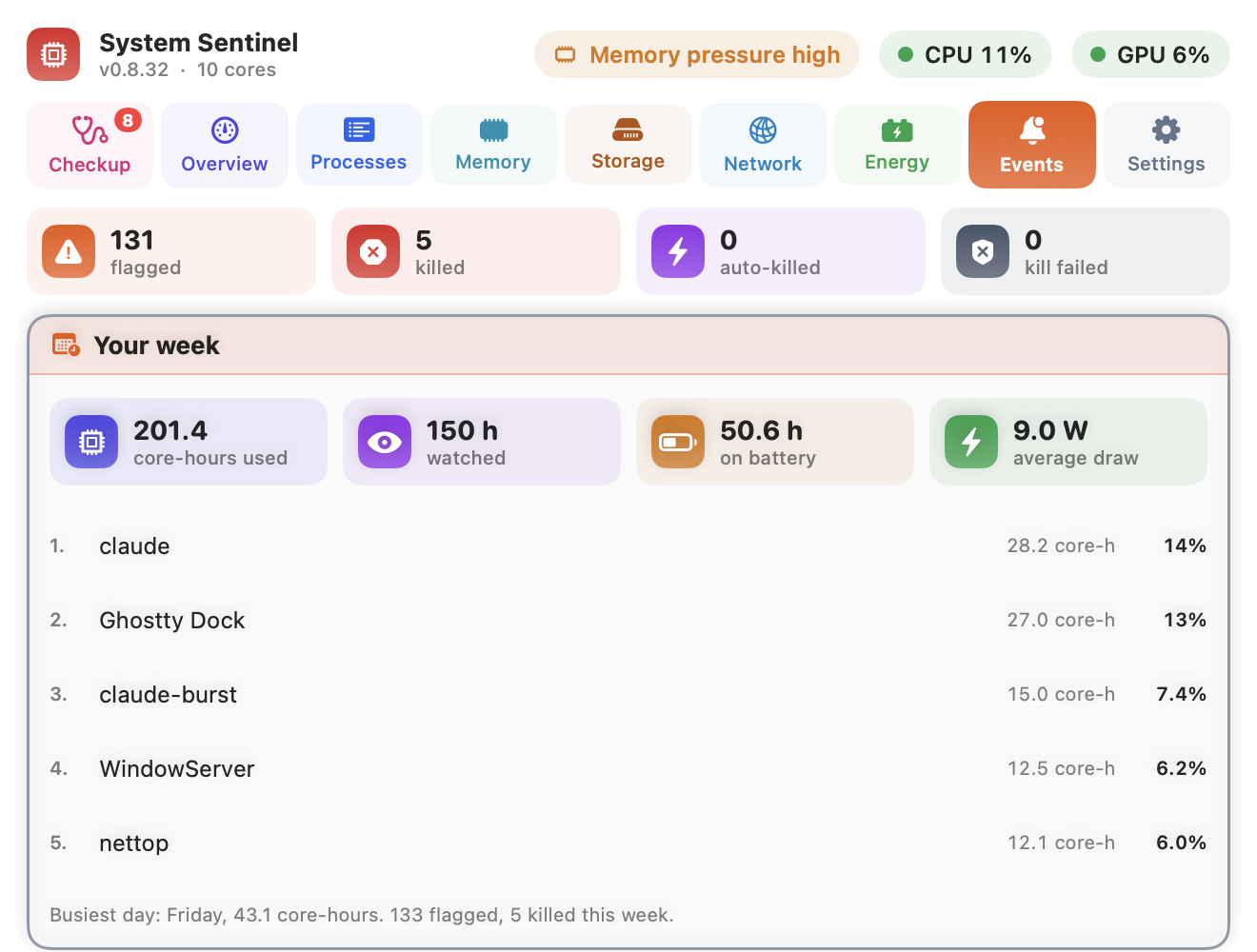Select the Events tab
This screenshot has height=952, width=1257.
click(1032, 145)
